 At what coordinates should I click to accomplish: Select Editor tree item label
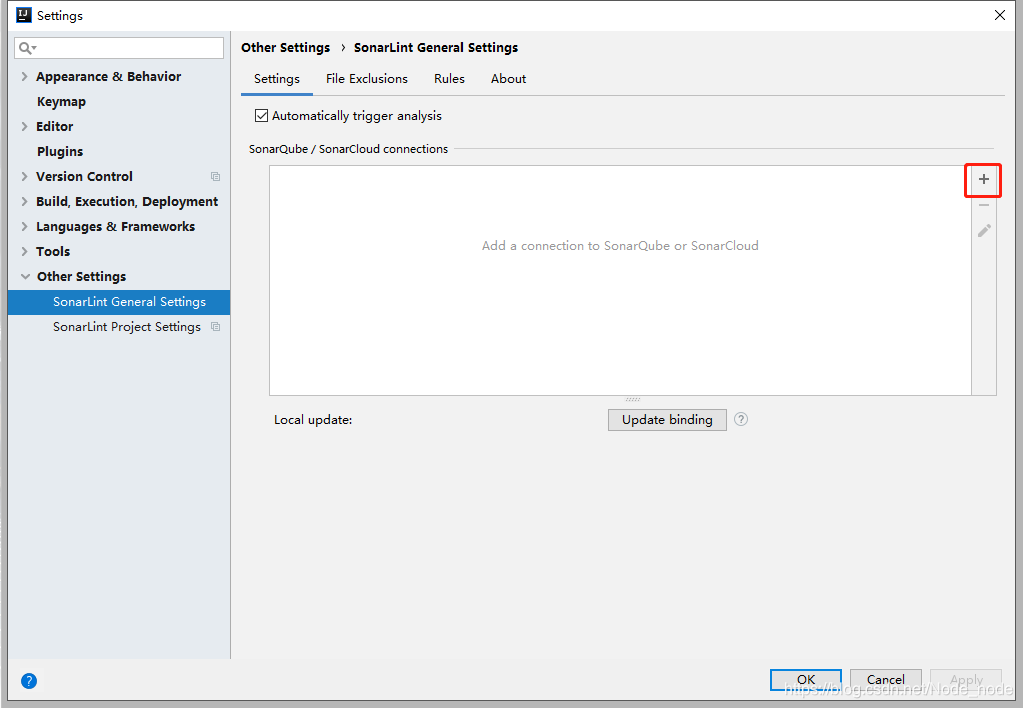coord(54,127)
